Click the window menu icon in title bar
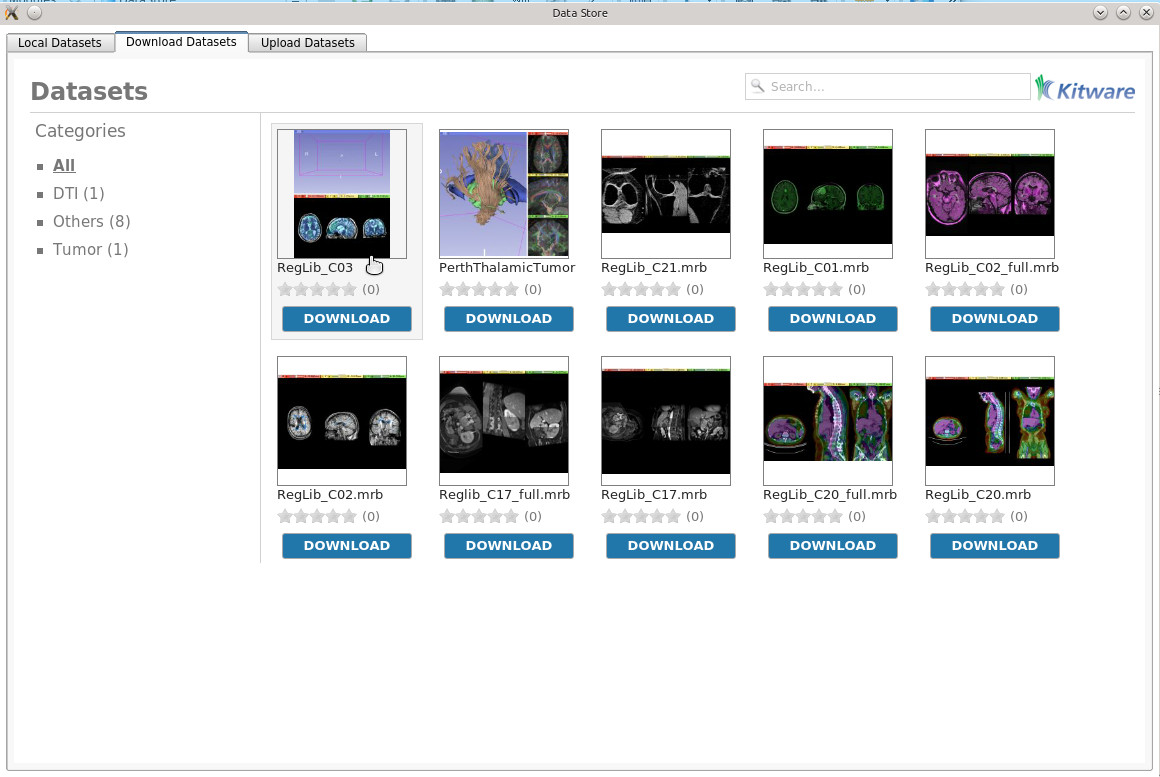 click(12, 13)
